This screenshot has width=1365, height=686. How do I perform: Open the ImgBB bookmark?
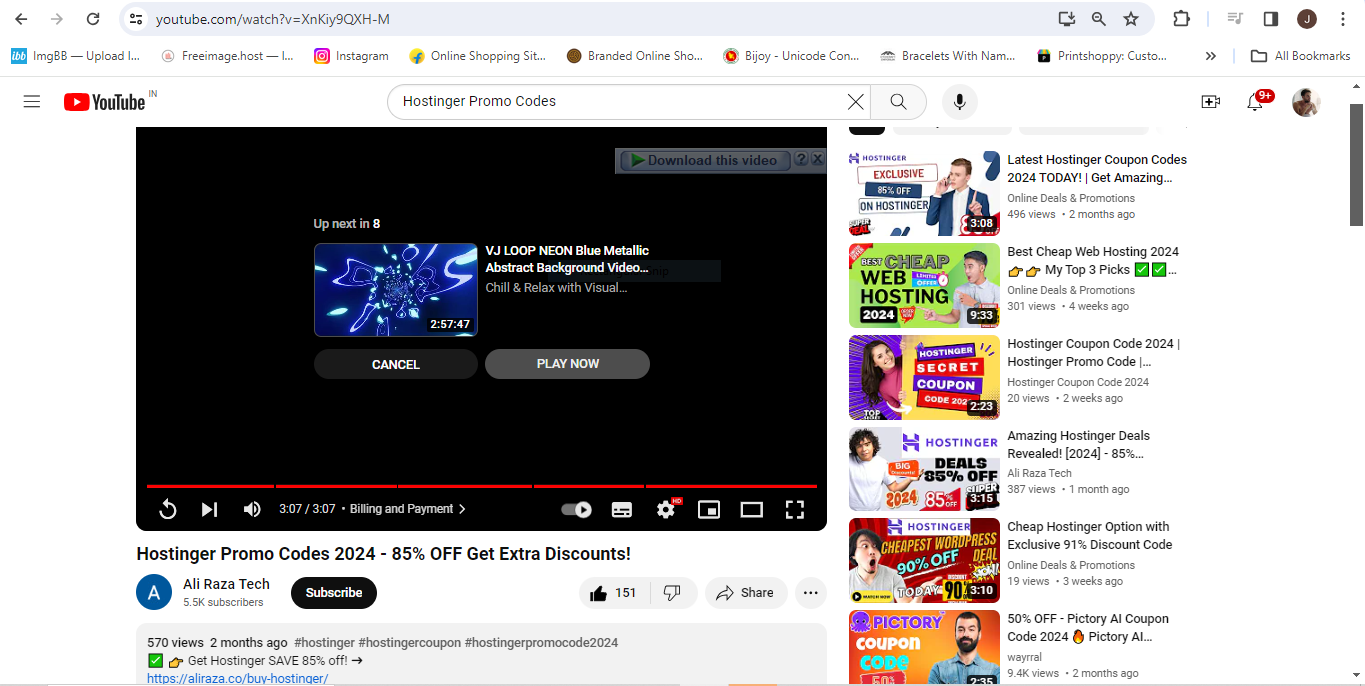76,56
